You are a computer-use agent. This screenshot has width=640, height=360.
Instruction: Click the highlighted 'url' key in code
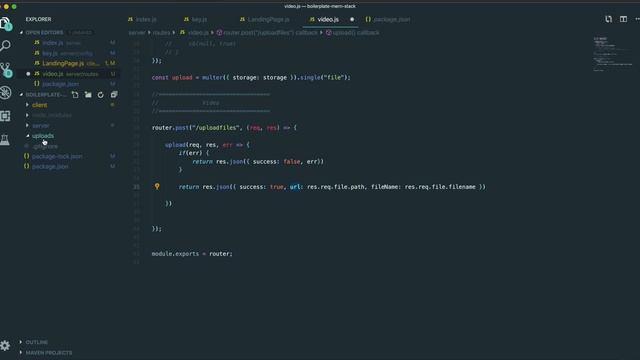pyautogui.click(x=295, y=187)
